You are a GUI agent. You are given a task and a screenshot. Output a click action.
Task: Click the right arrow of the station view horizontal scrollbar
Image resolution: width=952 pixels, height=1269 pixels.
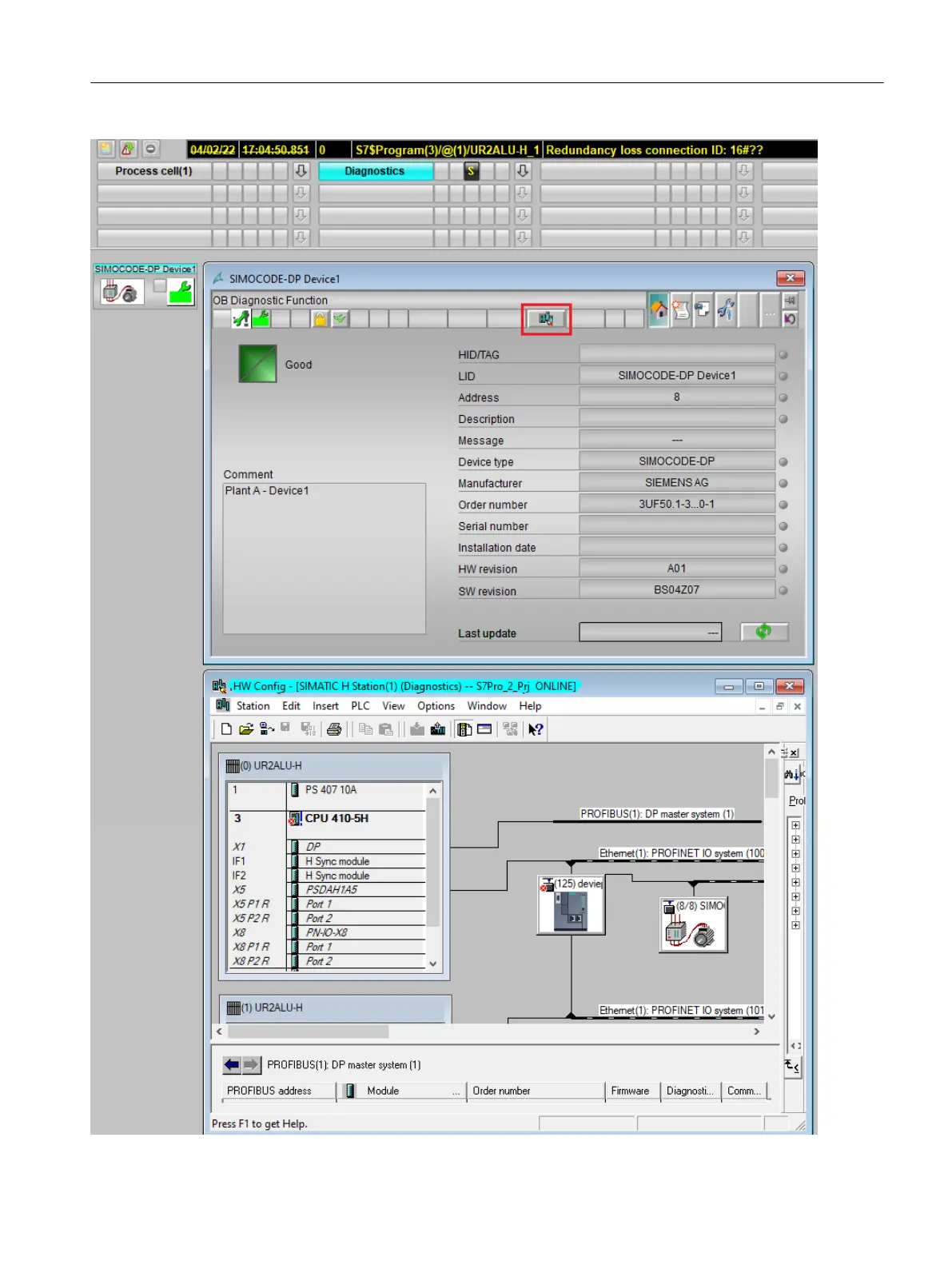tap(757, 1032)
